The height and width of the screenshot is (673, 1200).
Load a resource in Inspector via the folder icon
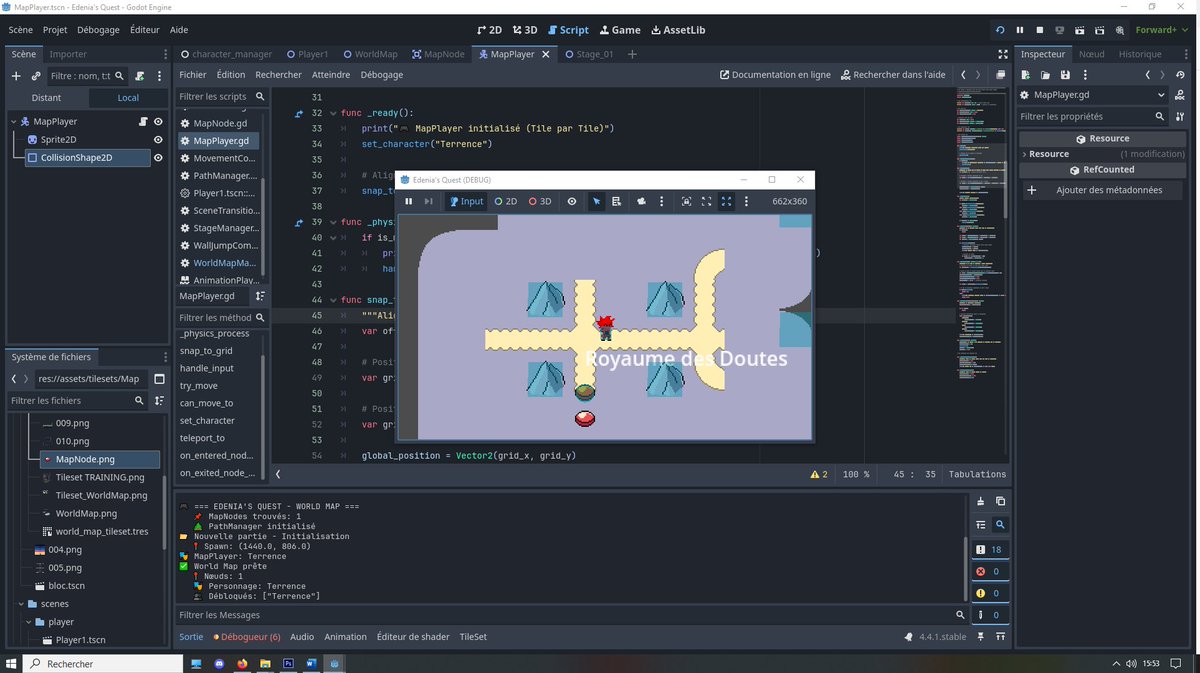pos(1046,75)
